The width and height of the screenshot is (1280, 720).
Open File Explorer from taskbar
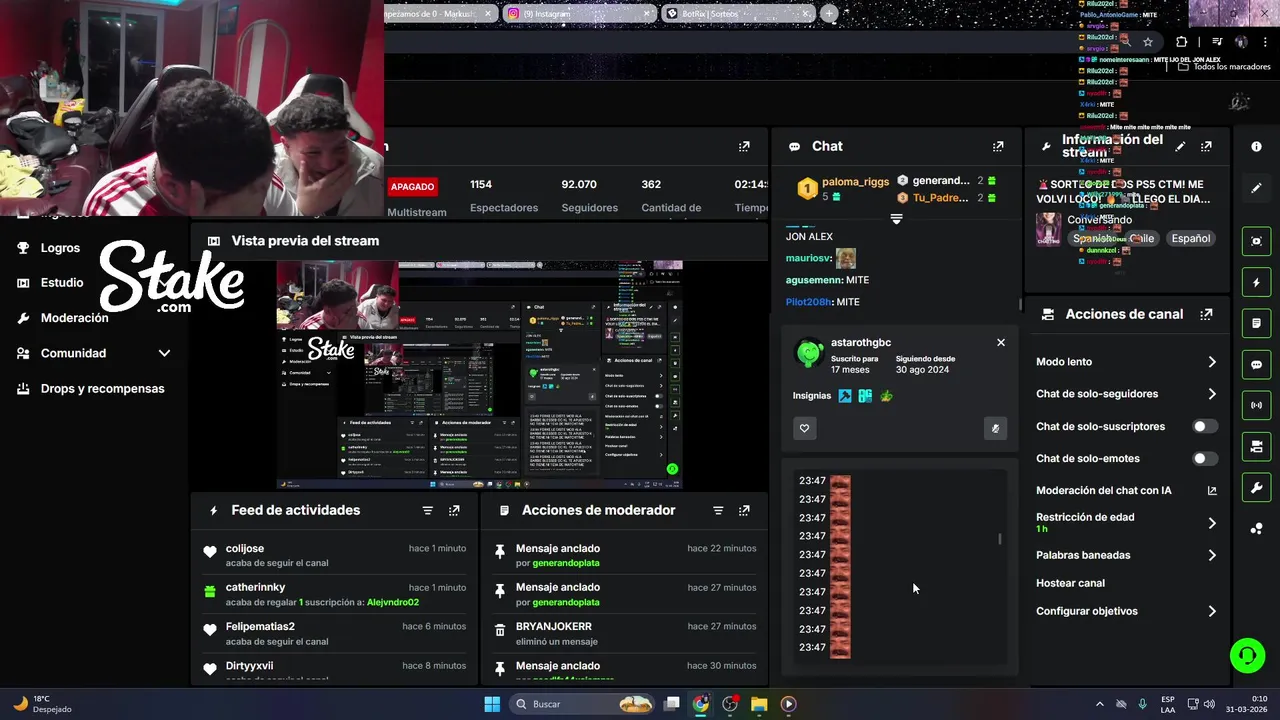(x=759, y=704)
